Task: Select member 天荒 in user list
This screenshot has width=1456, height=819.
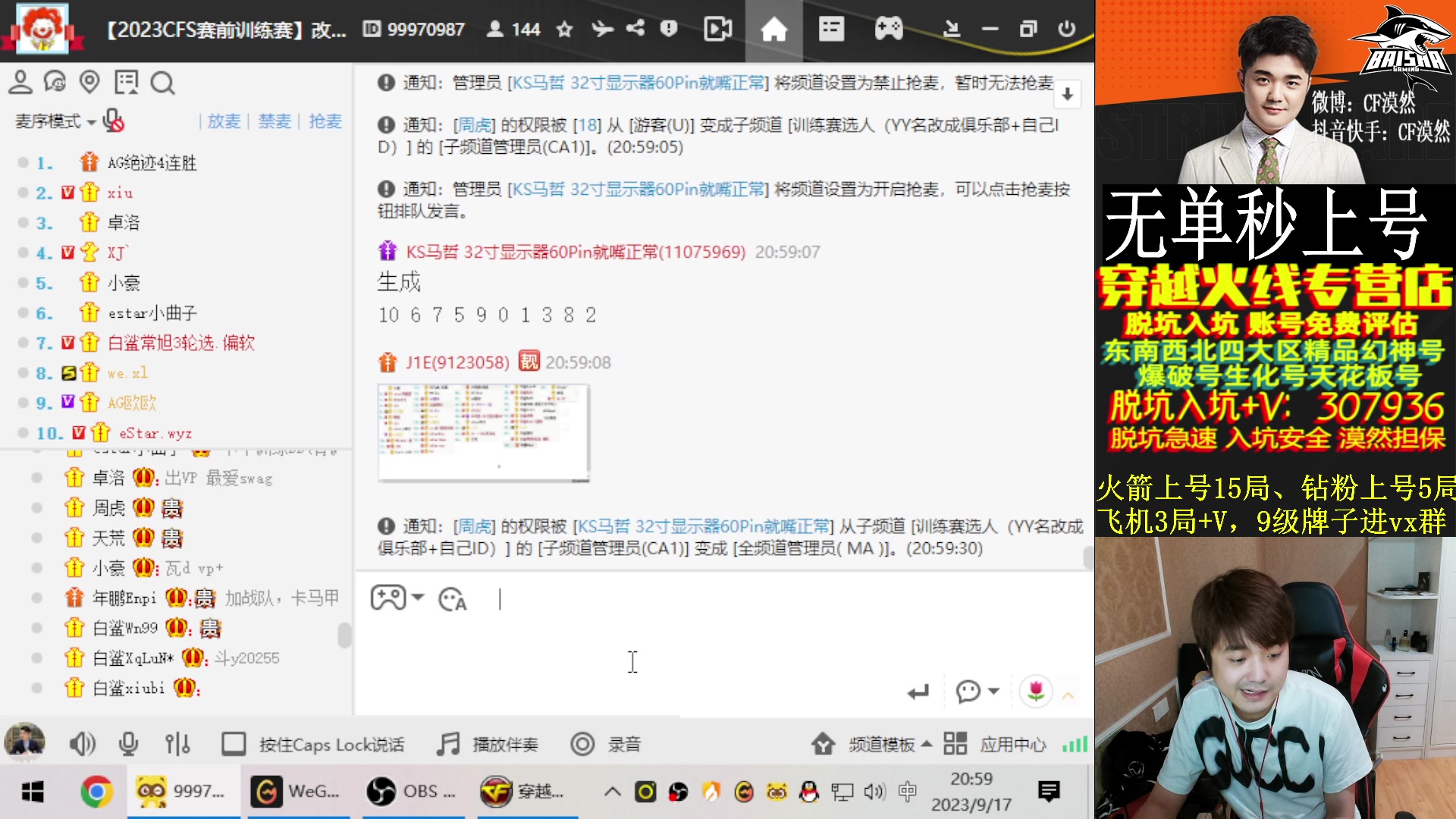Action: (108, 538)
